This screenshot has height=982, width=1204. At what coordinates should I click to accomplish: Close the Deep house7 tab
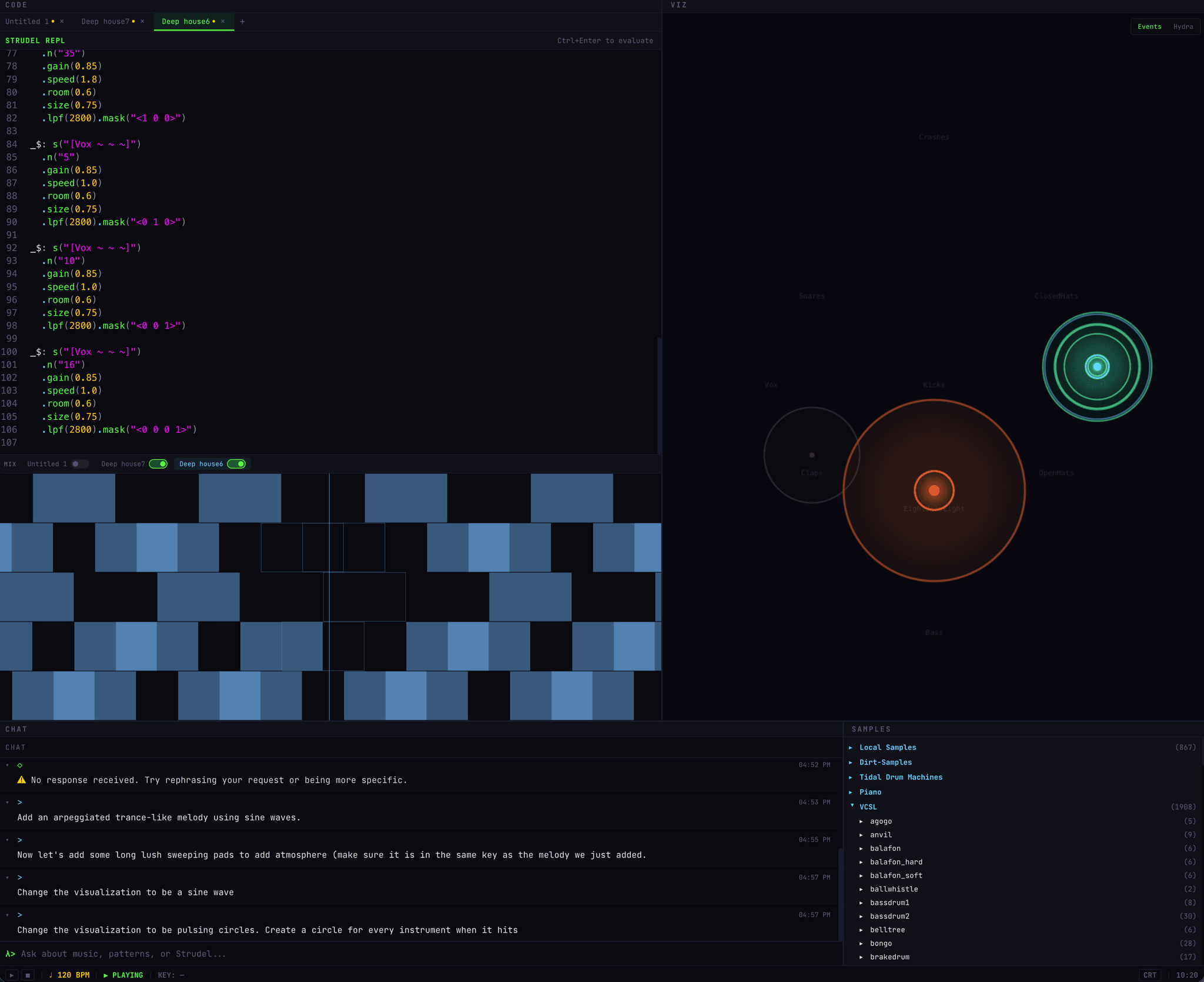point(142,21)
